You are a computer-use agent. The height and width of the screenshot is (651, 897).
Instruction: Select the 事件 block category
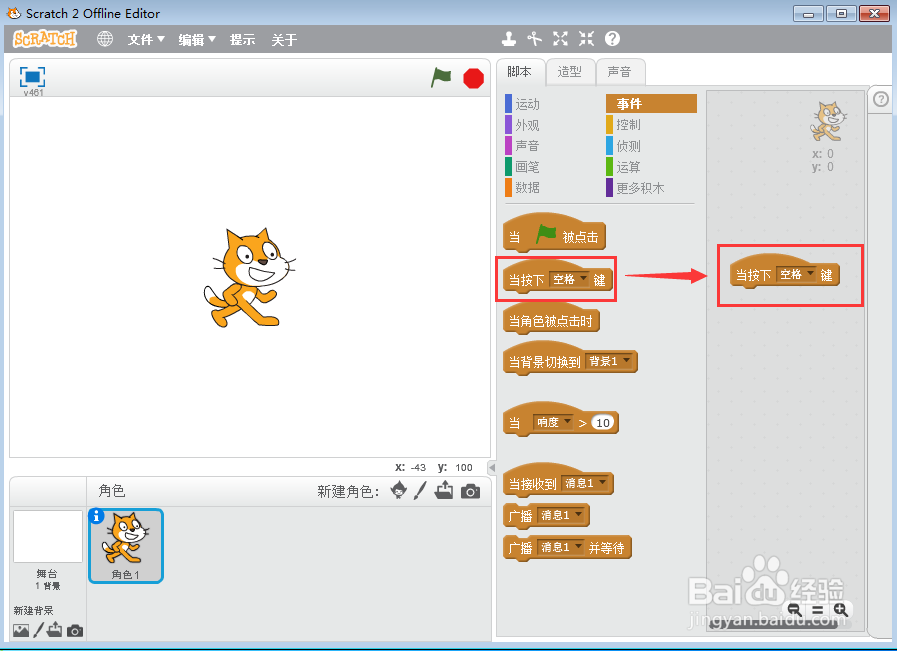[651, 104]
